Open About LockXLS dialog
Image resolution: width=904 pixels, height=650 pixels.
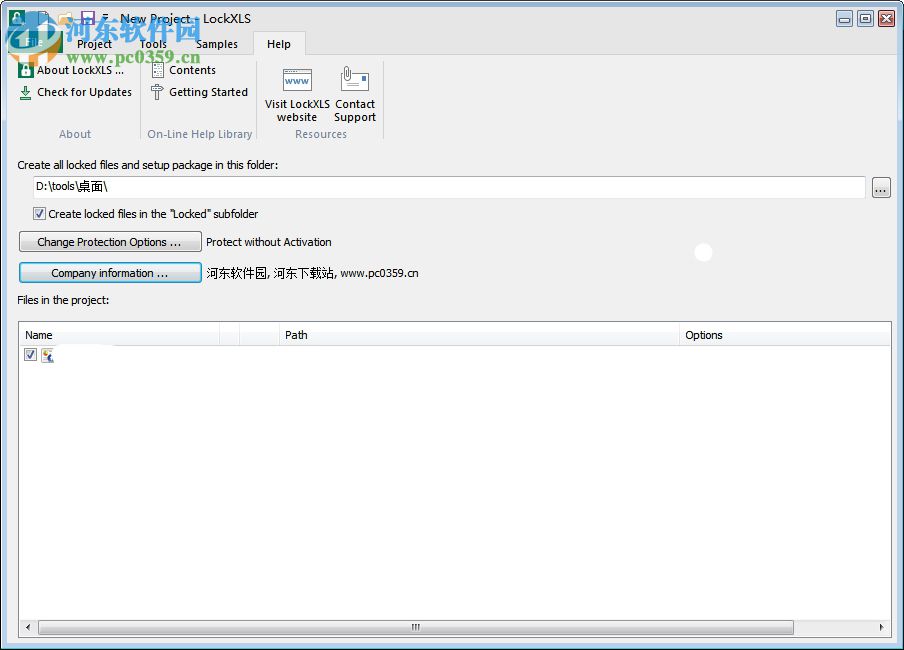click(71, 70)
